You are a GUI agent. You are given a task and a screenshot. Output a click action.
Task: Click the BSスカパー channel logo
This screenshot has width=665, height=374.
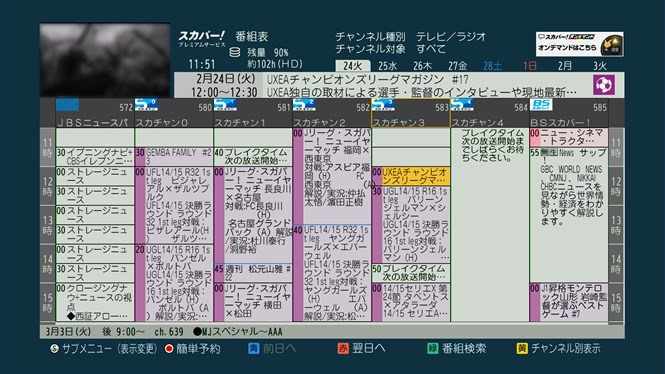(541, 105)
